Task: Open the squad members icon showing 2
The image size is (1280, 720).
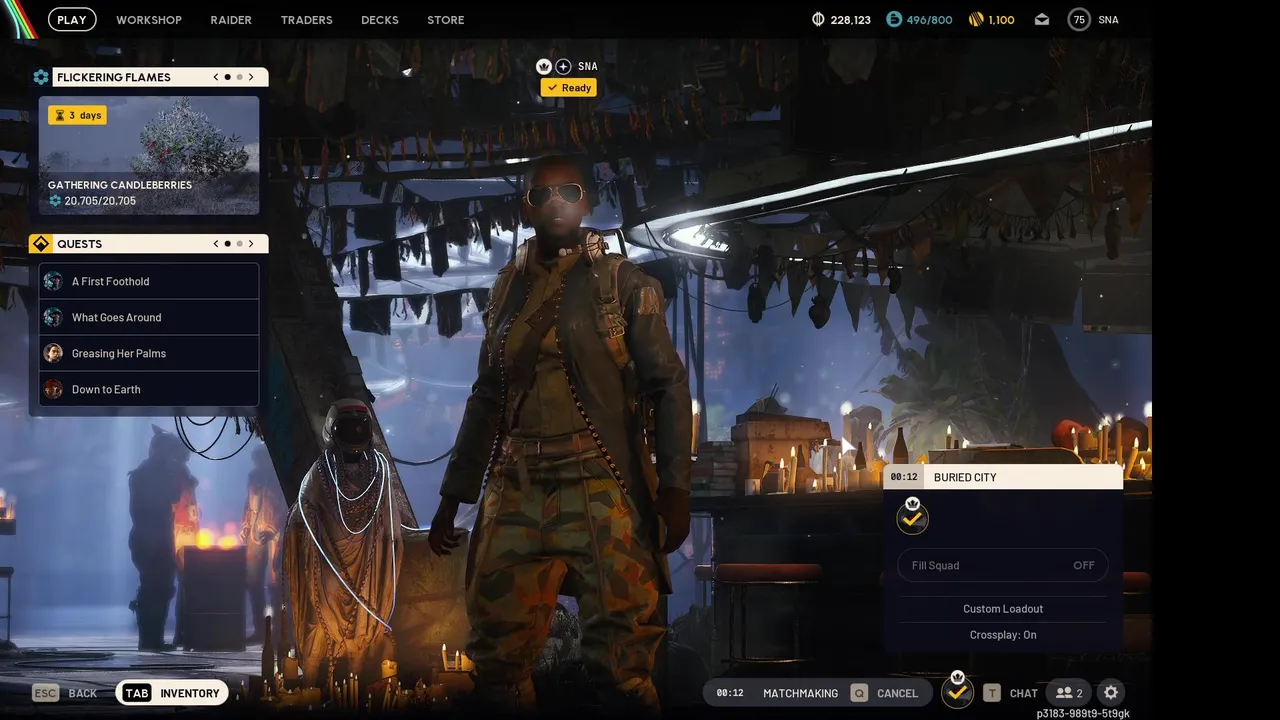Action: [1069, 693]
